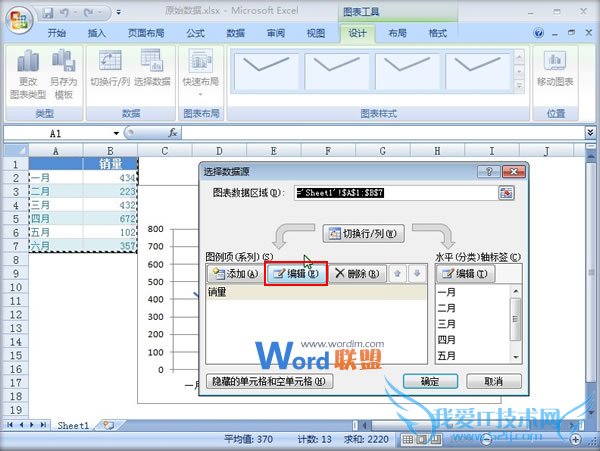The height and width of the screenshot is (451, 600).
Task: Open the 视图 ribbon tab
Action: (316, 33)
